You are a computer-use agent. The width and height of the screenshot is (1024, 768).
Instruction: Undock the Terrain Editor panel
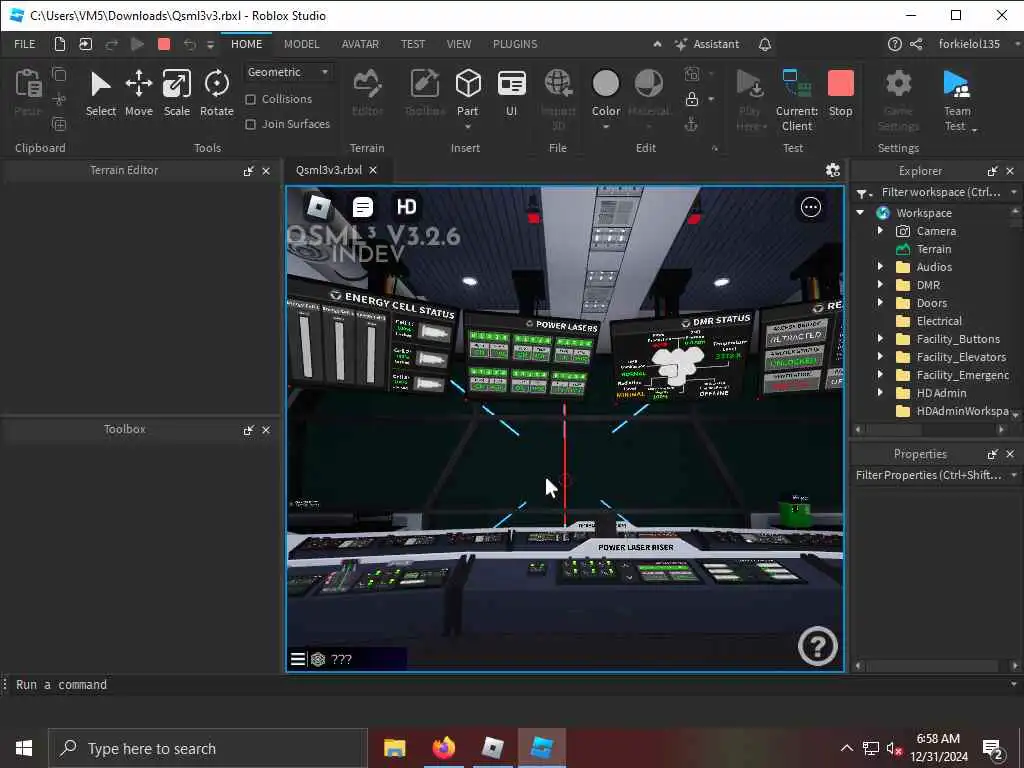(248, 171)
